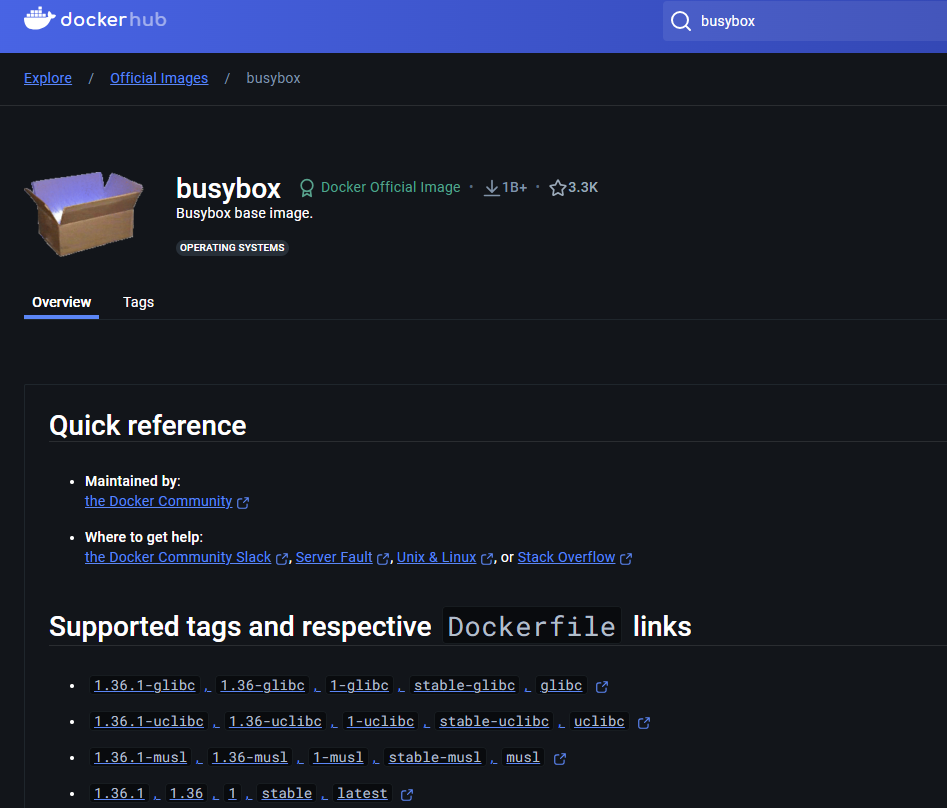Open the stable-musl tag link
The height and width of the screenshot is (808, 947).
[x=434, y=757]
